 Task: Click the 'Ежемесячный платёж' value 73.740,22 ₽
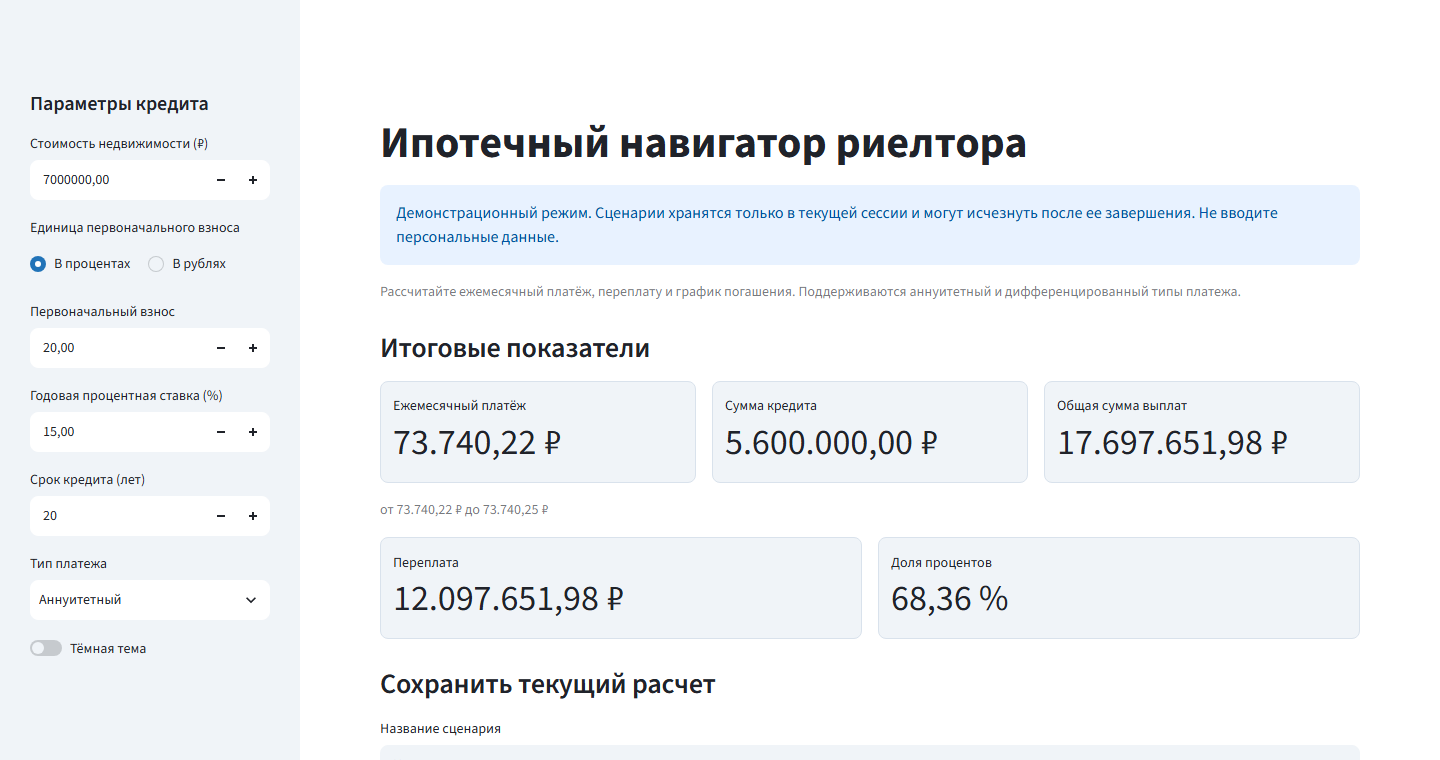click(x=477, y=442)
